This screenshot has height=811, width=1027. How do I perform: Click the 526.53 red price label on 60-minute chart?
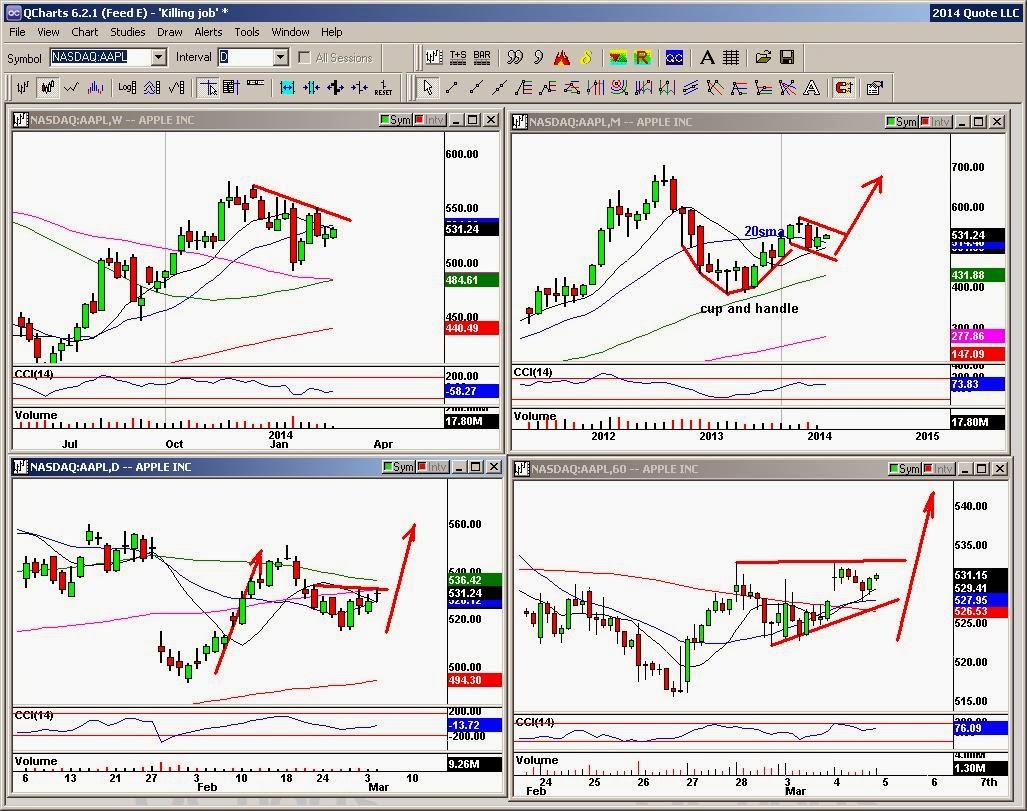pos(980,612)
